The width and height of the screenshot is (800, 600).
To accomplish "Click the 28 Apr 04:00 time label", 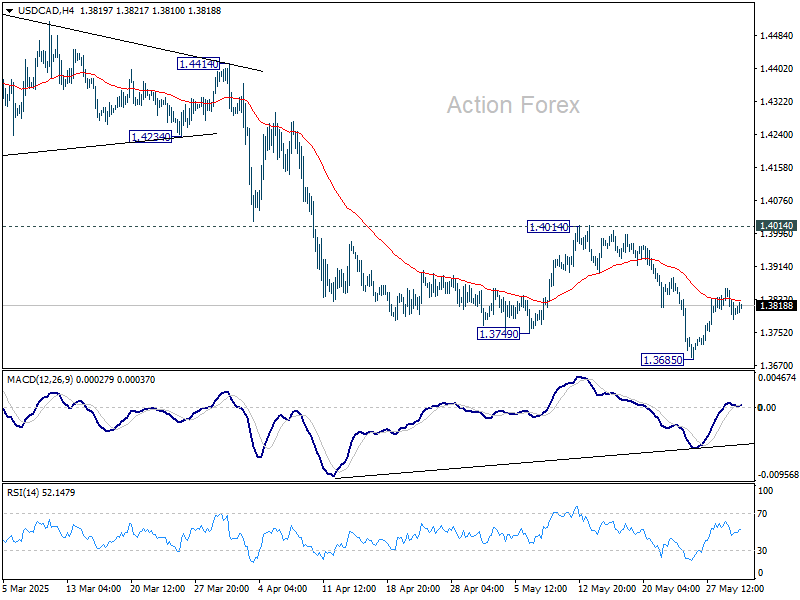I will coord(478,589).
